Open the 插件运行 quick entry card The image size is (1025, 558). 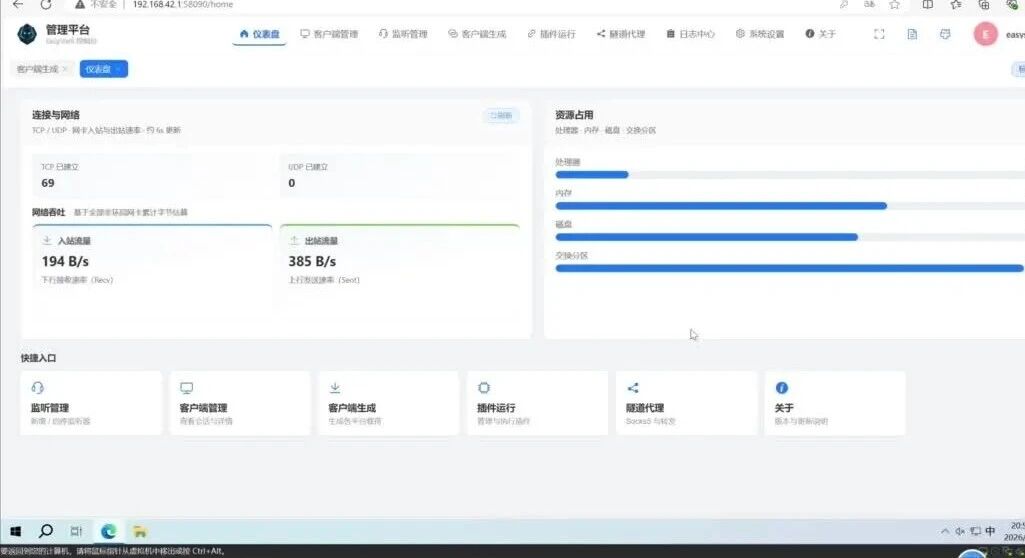click(537, 403)
